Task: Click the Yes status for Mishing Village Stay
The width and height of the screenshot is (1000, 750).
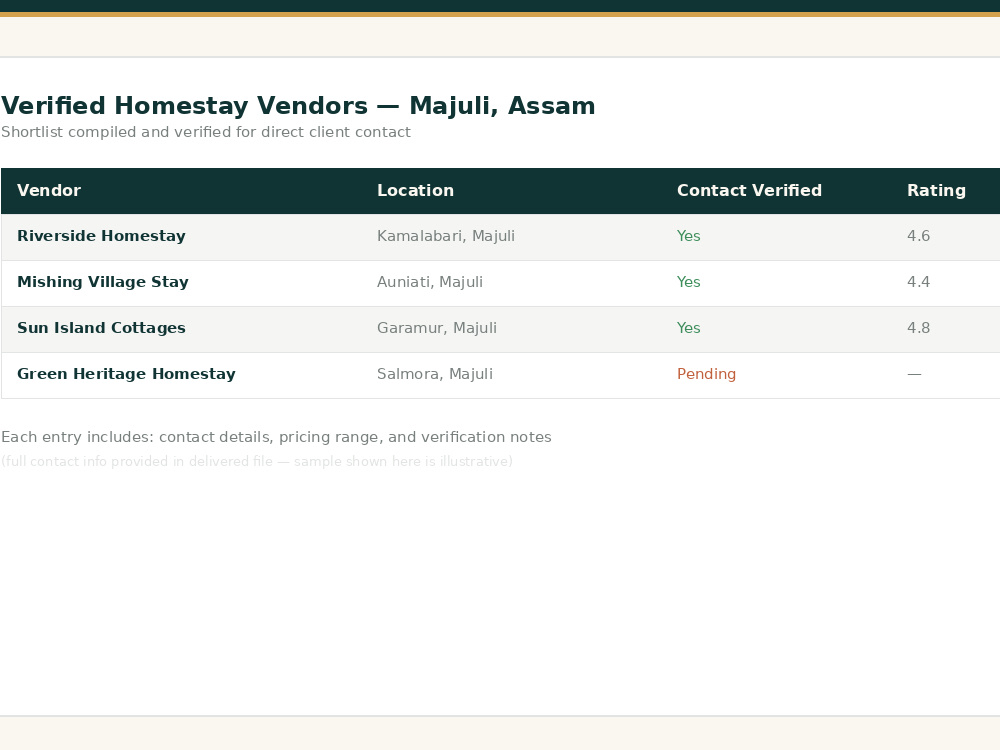Action: (x=689, y=282)
